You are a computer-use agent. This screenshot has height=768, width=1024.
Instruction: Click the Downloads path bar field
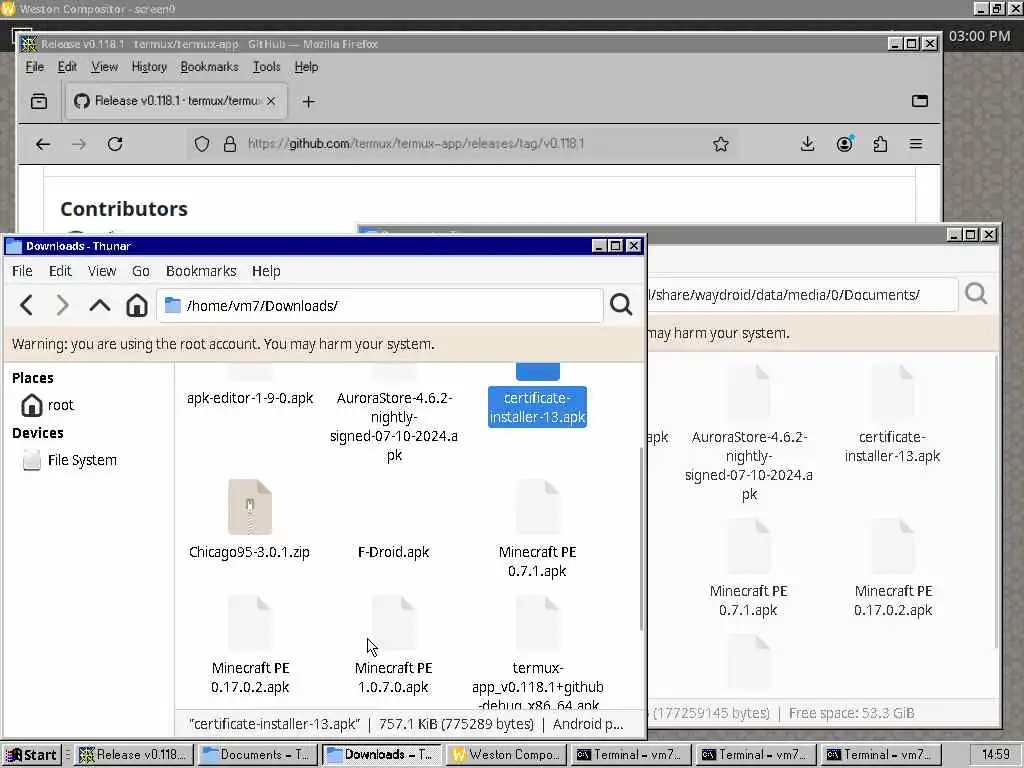(x=379, y=305)
